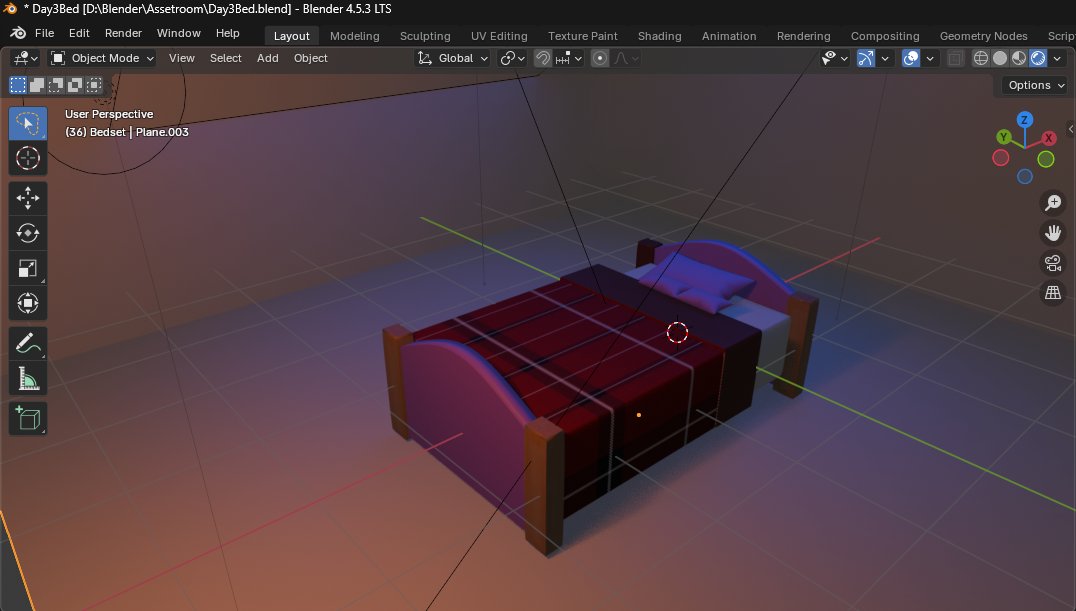
Task: Toggle proportional editing button
Action: (600, 58)
